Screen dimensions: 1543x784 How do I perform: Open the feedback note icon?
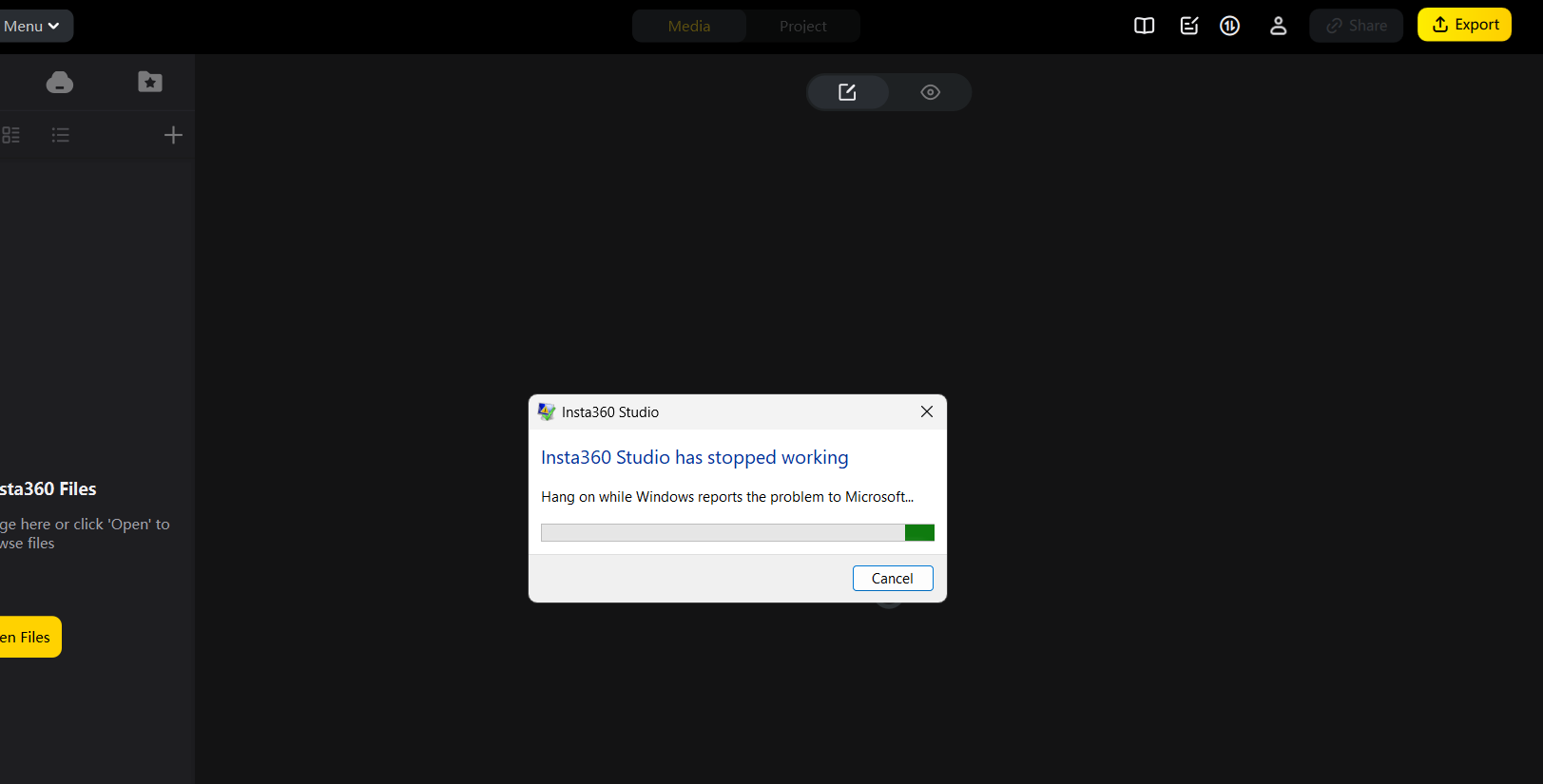1188,26
